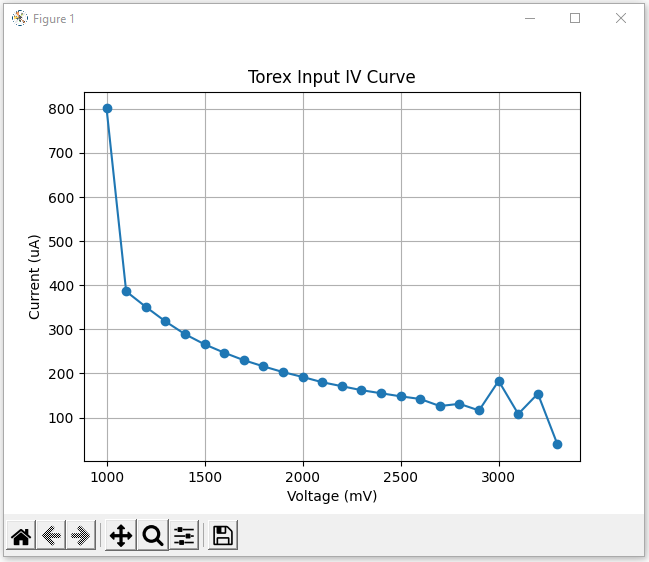Activate the pan axes tool
The height and width of the screenshot is (562, 649).
tap(121, 536)
